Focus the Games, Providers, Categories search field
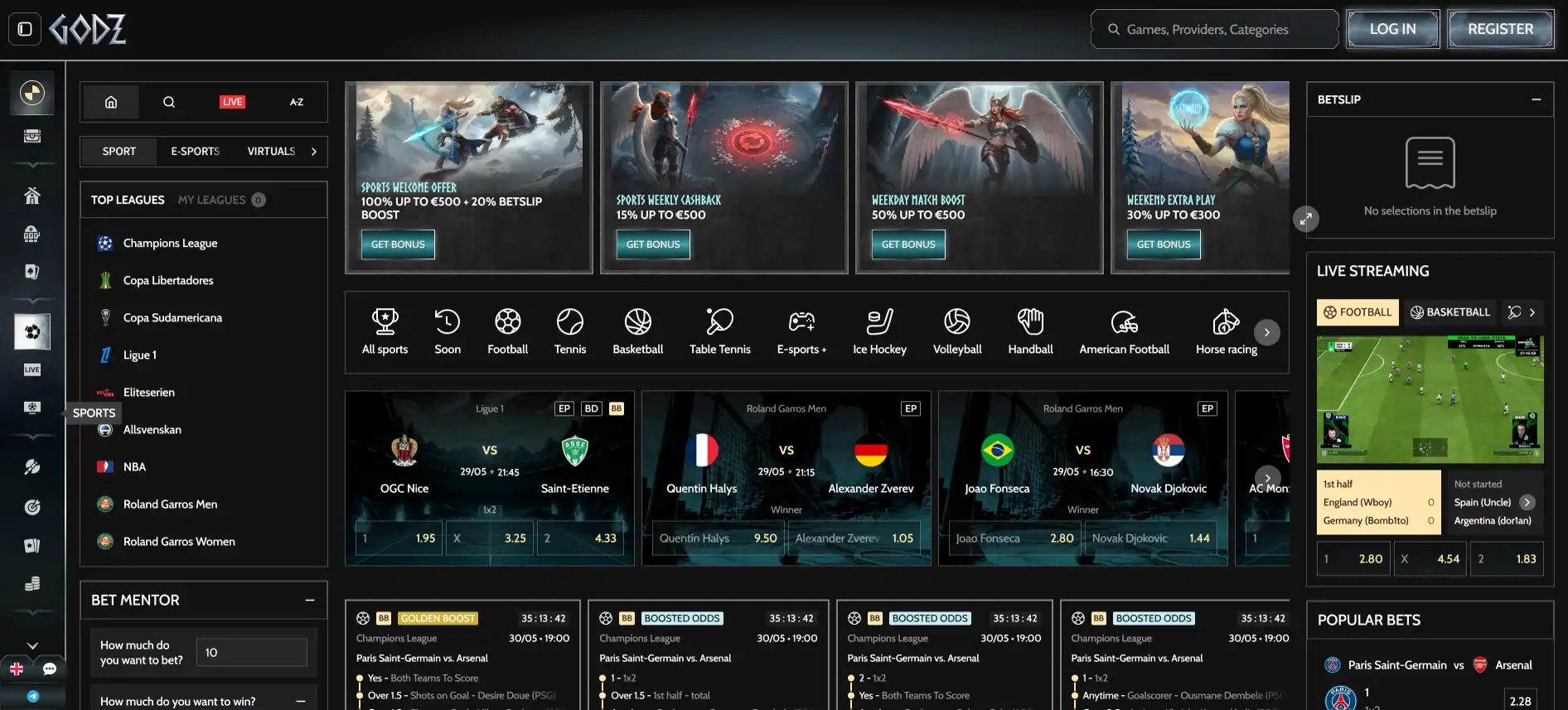The height and width of the screenshot is (710, 1568). tap(1214, 29)
